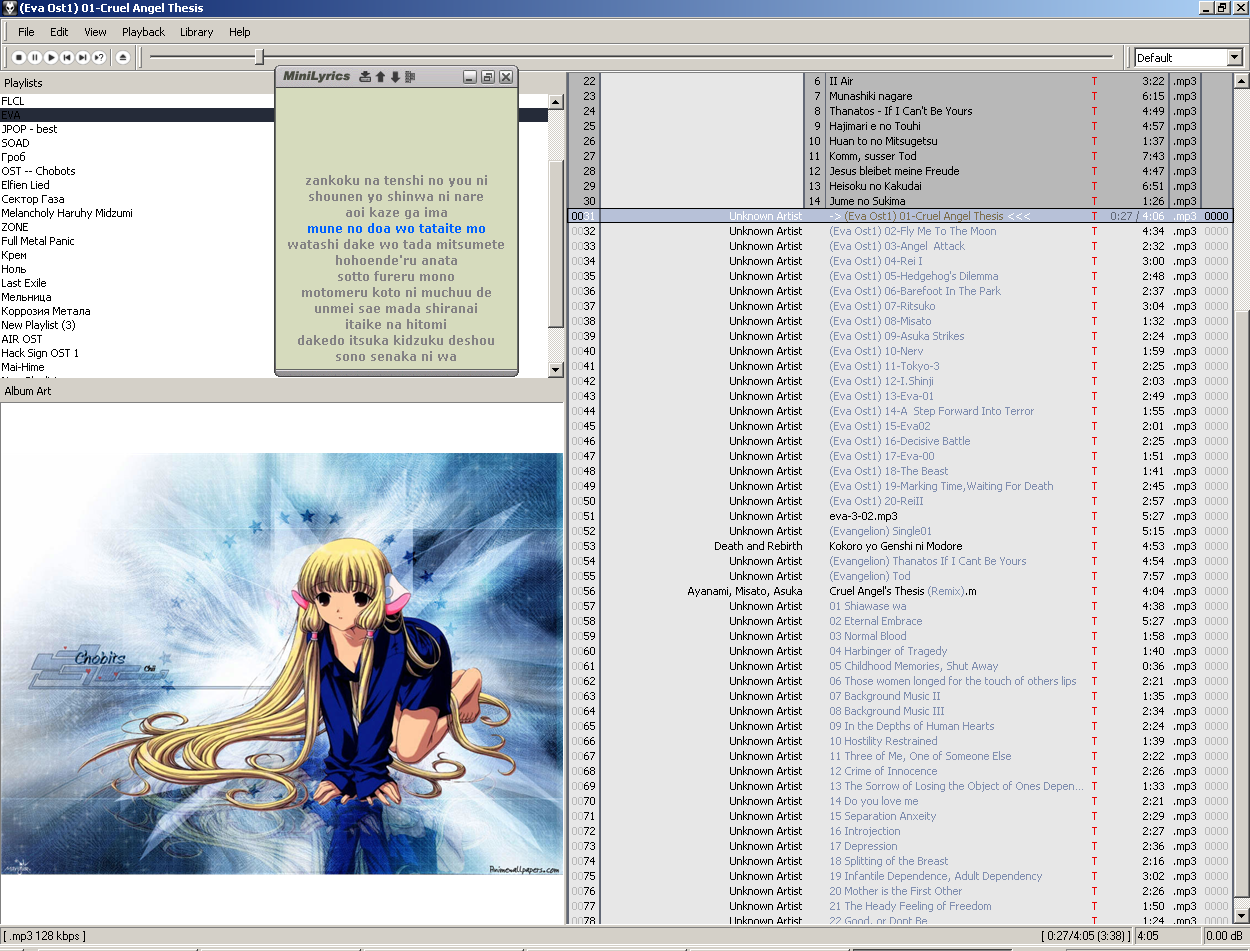Open the File menu

(x=26, y=32)
